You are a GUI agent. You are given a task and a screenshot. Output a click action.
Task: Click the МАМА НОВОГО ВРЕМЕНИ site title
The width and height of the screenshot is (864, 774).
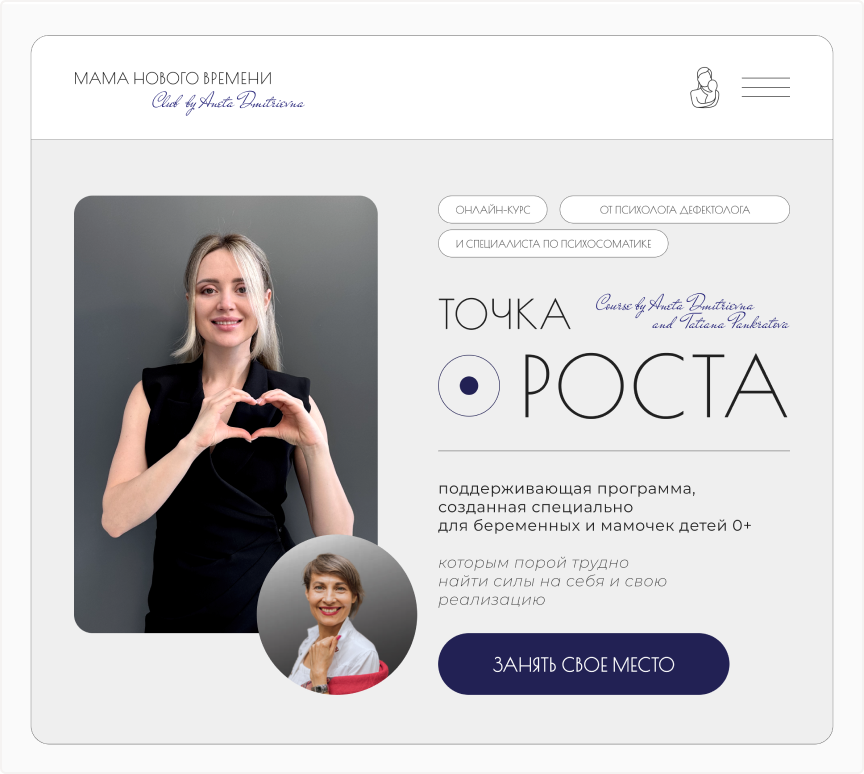(172, 78)
